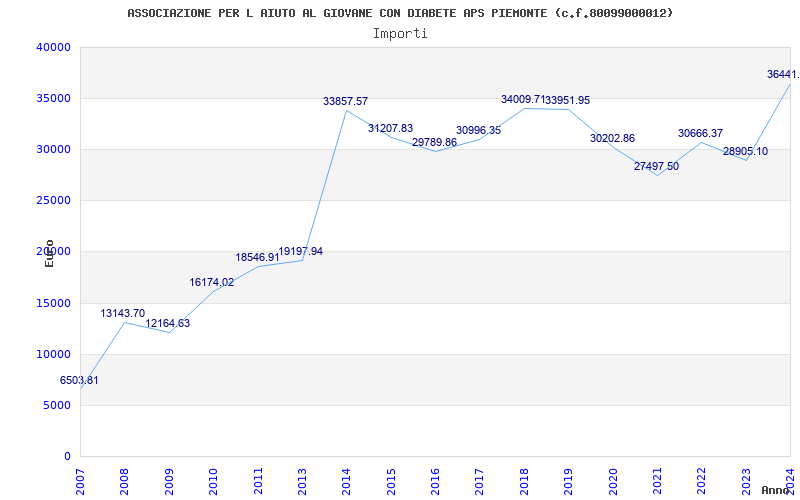Click the x-axis year 2009
Screen dimensions: 800x500
coord(169,481)
